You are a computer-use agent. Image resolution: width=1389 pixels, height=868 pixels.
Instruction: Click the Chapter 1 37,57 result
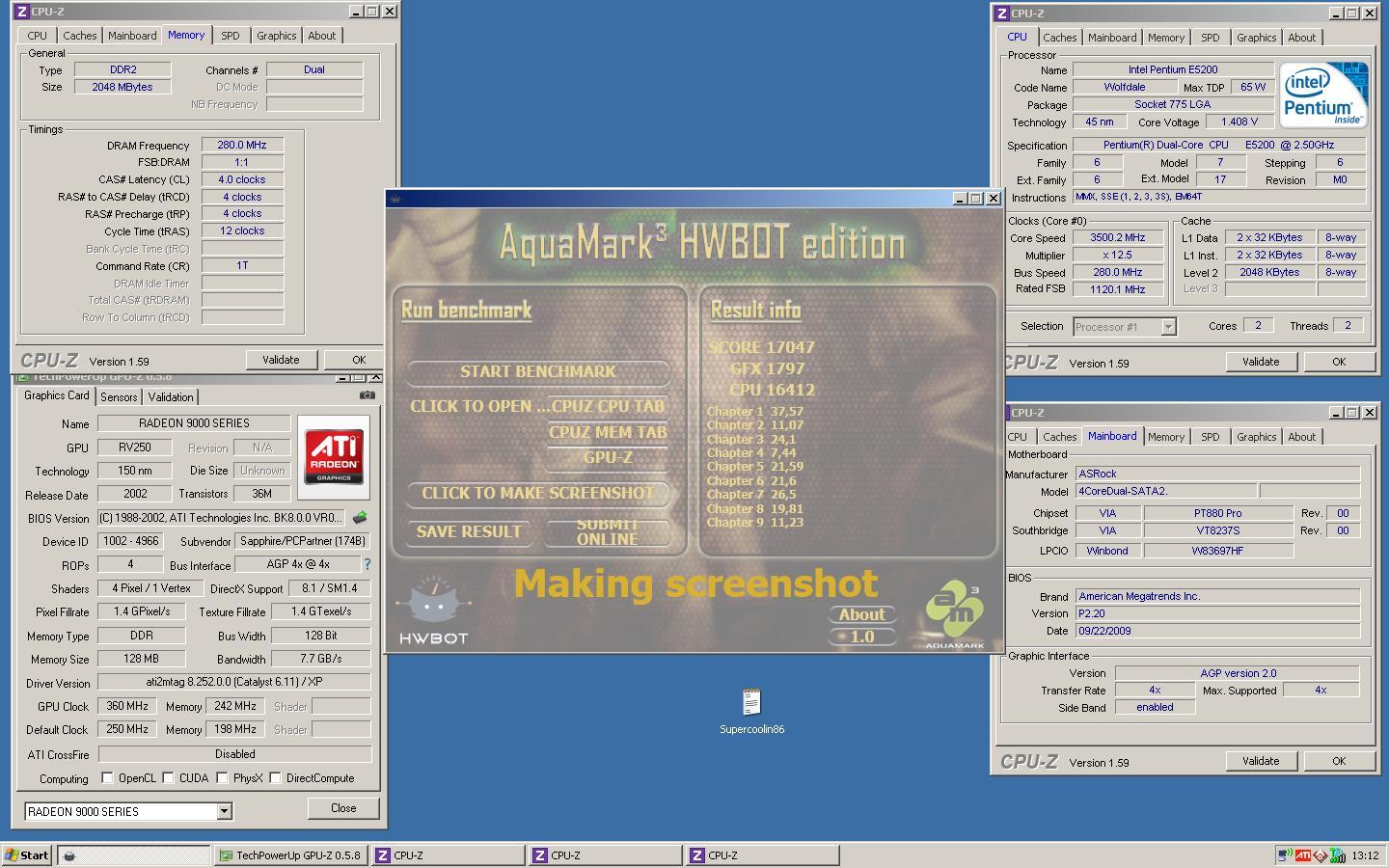click(755, 411)
